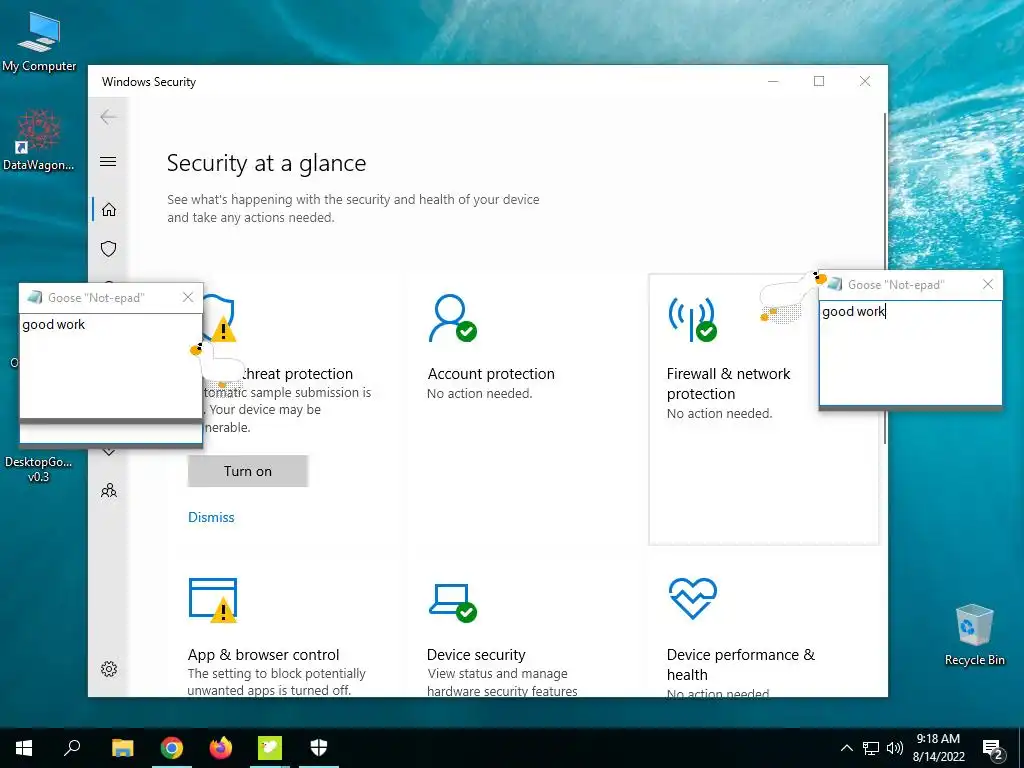Image resolution: width=1024 pixels, height=768 pixels.
Task: Select the Recycle Bin desktop icon
Action: pyautogui.click(x=974, y=634)
